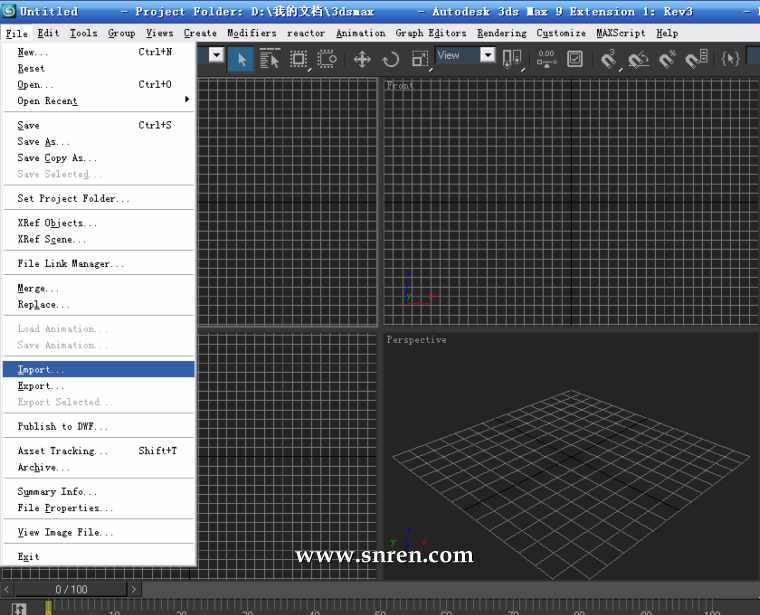Toggle the Window/Crossing selection icon

[x=327, y=60]
